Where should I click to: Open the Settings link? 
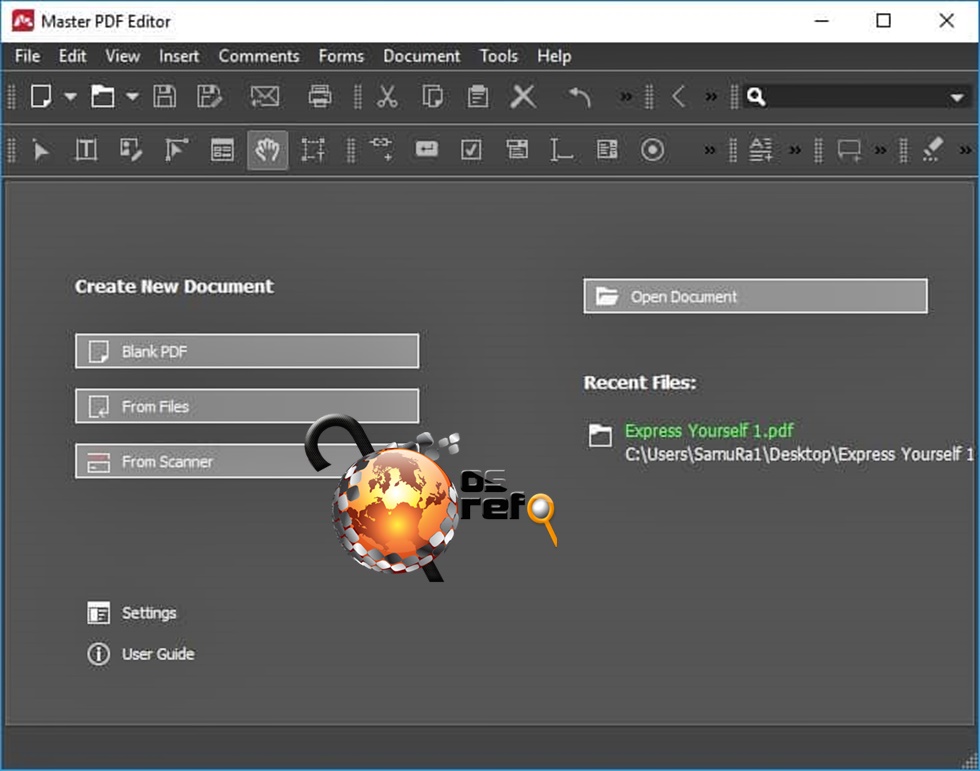[x=149, y=613]
